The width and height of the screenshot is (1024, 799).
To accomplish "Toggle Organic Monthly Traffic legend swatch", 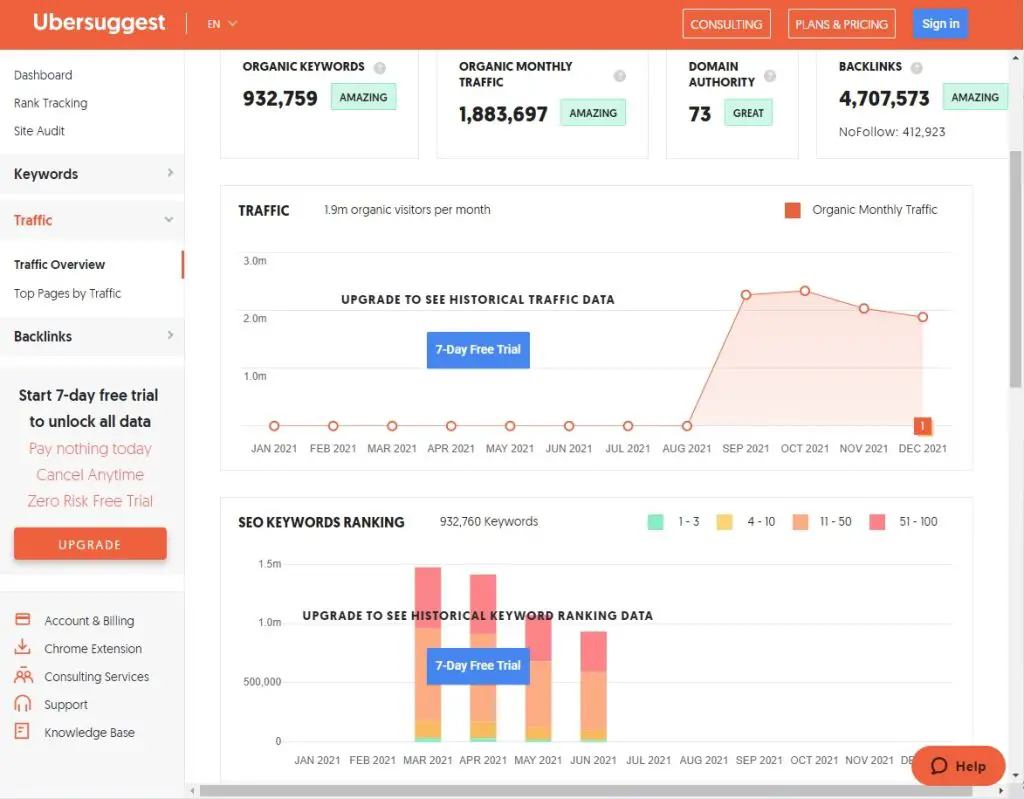I will (793, 210).
